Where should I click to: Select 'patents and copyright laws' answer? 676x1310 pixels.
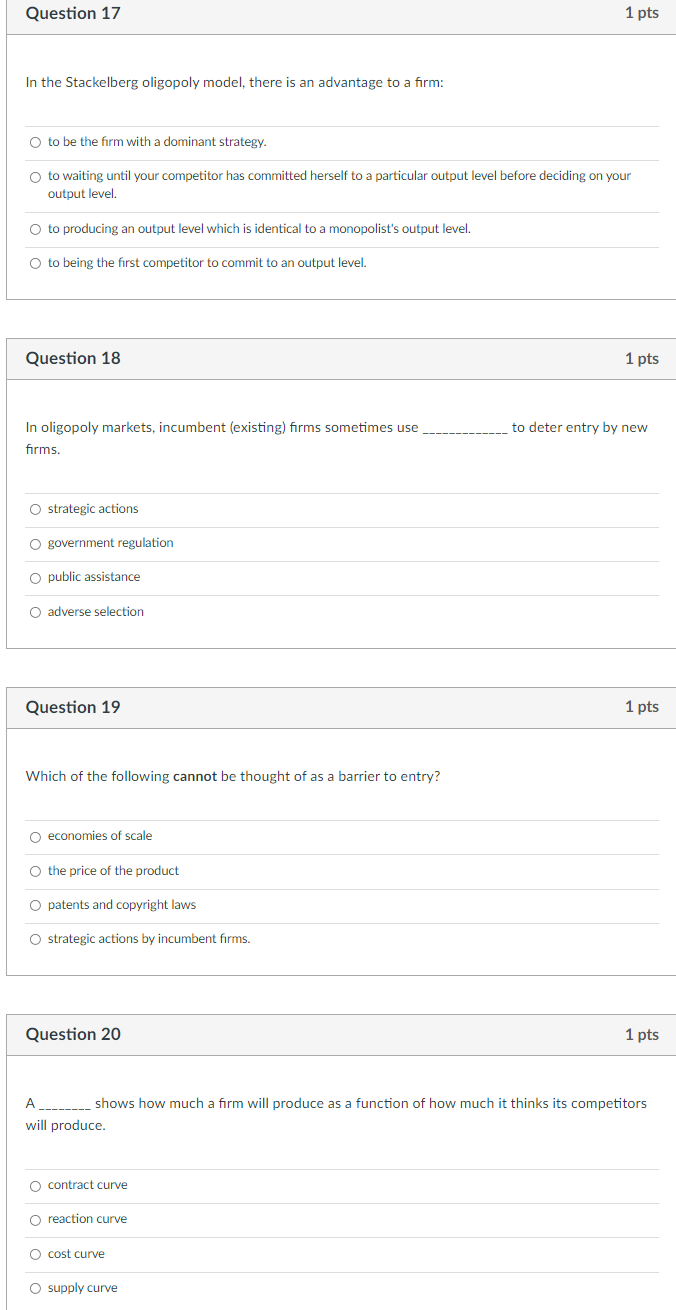click(x=35, y=904)
